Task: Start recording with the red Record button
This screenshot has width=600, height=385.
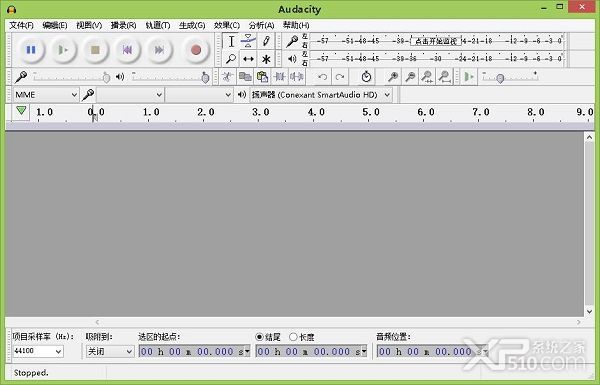Action: coord(196,50)
